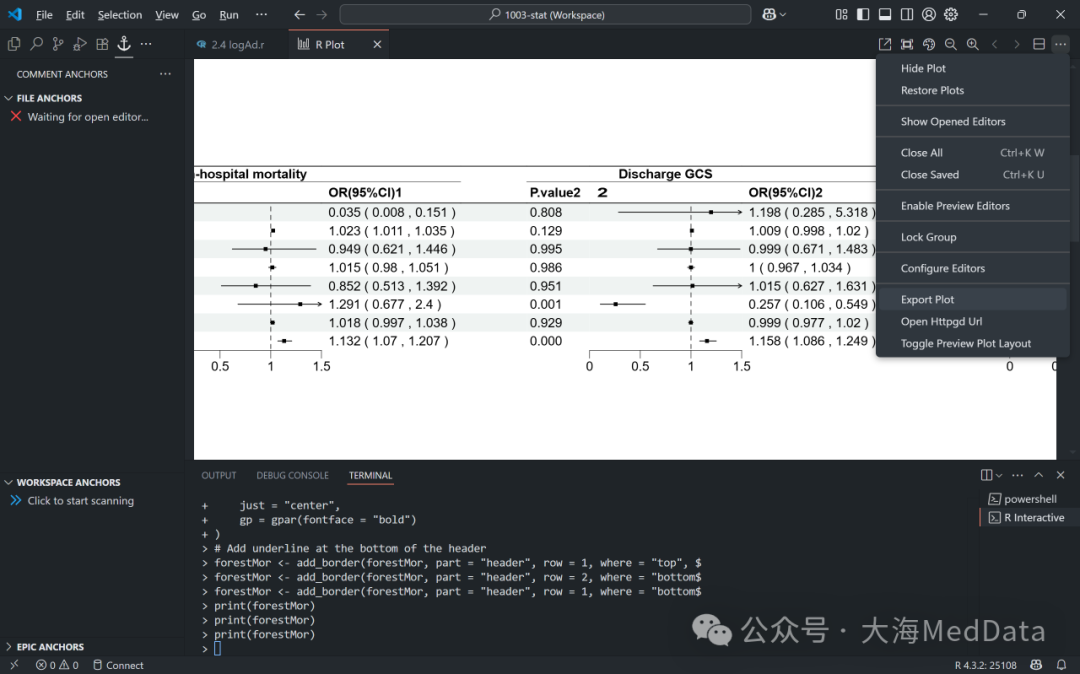Screen dimensions: 1080x674
Task: Click the plot color theme palette icon
Action: pyautogui.click(x=929, y=44)
